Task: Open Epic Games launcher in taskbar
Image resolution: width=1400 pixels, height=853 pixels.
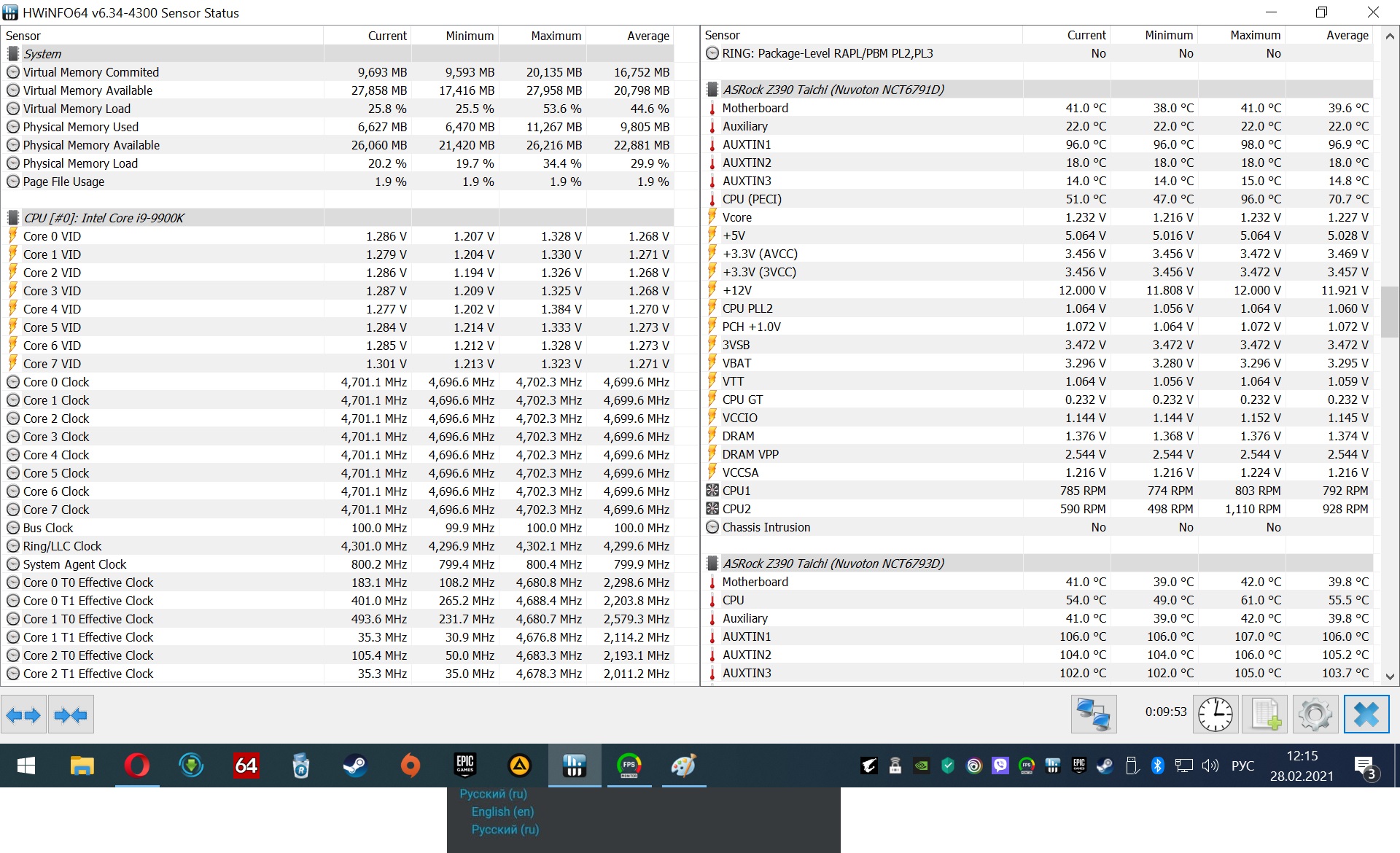Action: coord(464,766)
